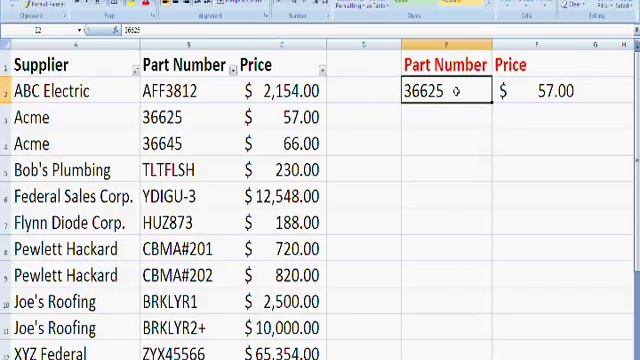640x360 pixels.
Task: Open the Part Number filter dropdown in column B
Action: coord(233,71)
